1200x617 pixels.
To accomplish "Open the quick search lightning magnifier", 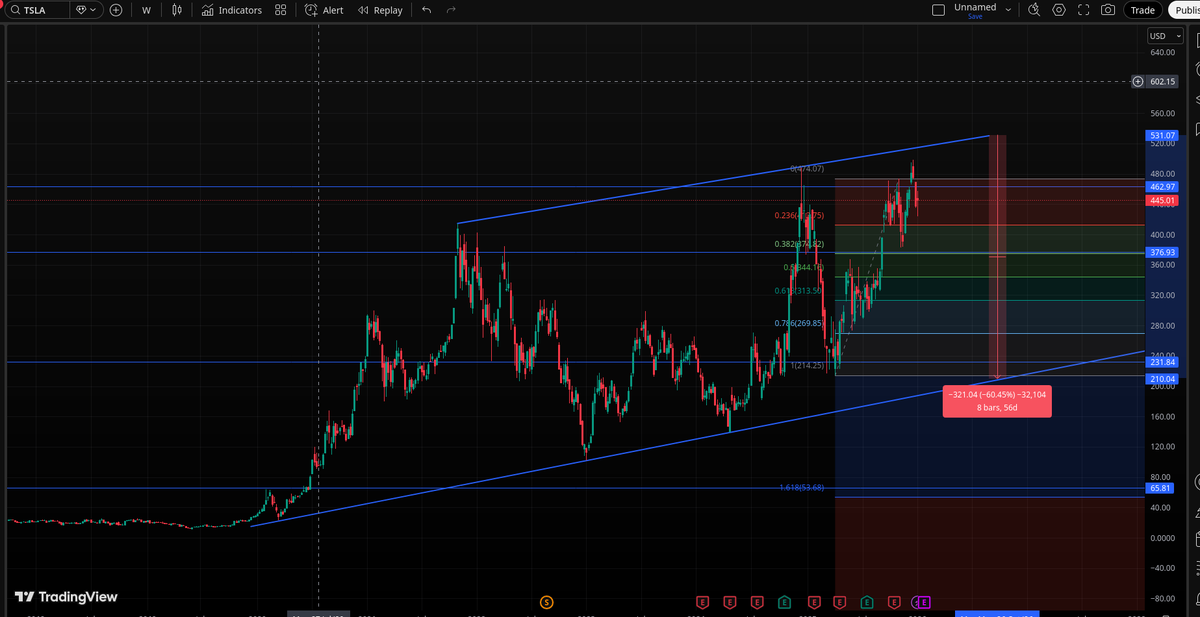I will tap(1034, 10).
